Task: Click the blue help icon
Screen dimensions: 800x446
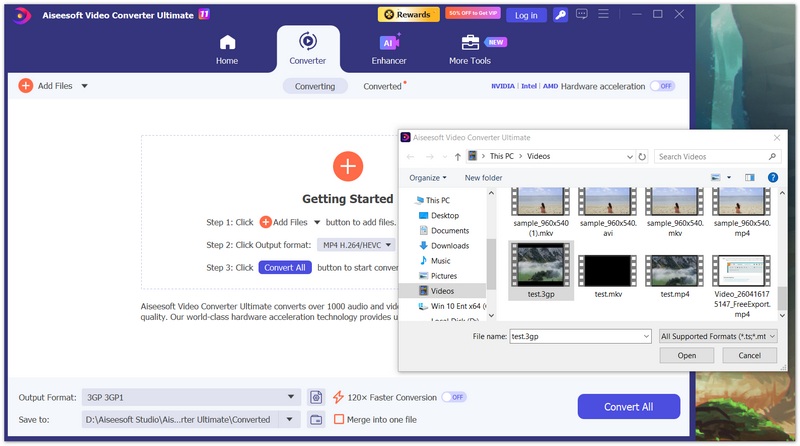Action: coord(773,178)
